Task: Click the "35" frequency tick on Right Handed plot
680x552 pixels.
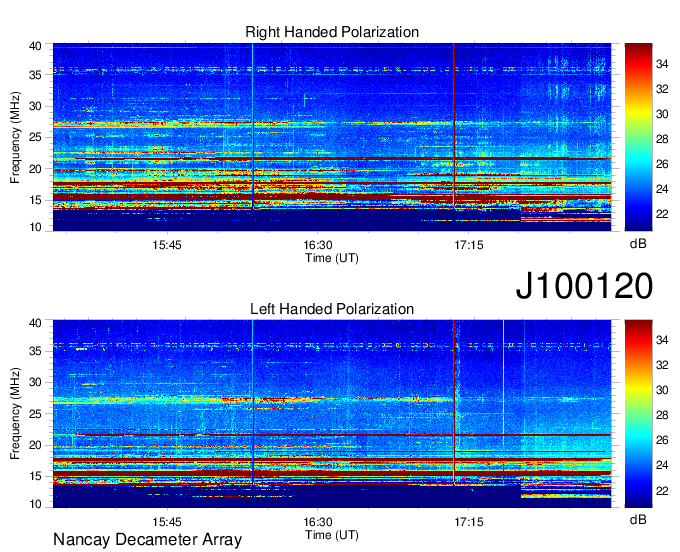Action: 35,75
